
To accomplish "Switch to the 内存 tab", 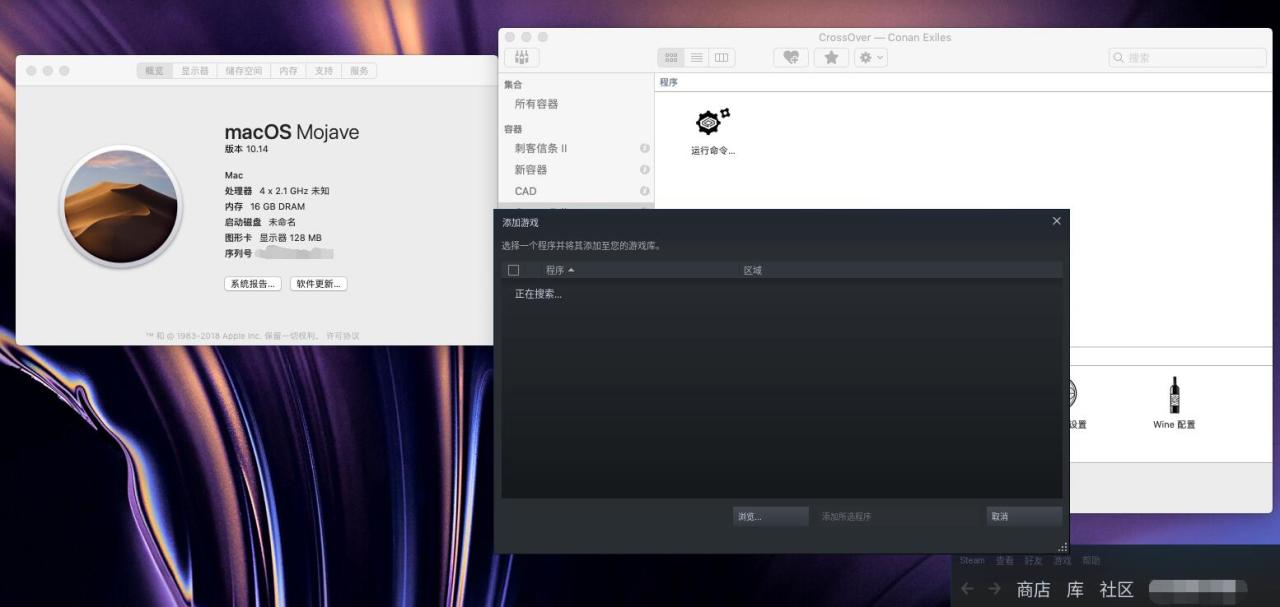I will tap(288, 71).
